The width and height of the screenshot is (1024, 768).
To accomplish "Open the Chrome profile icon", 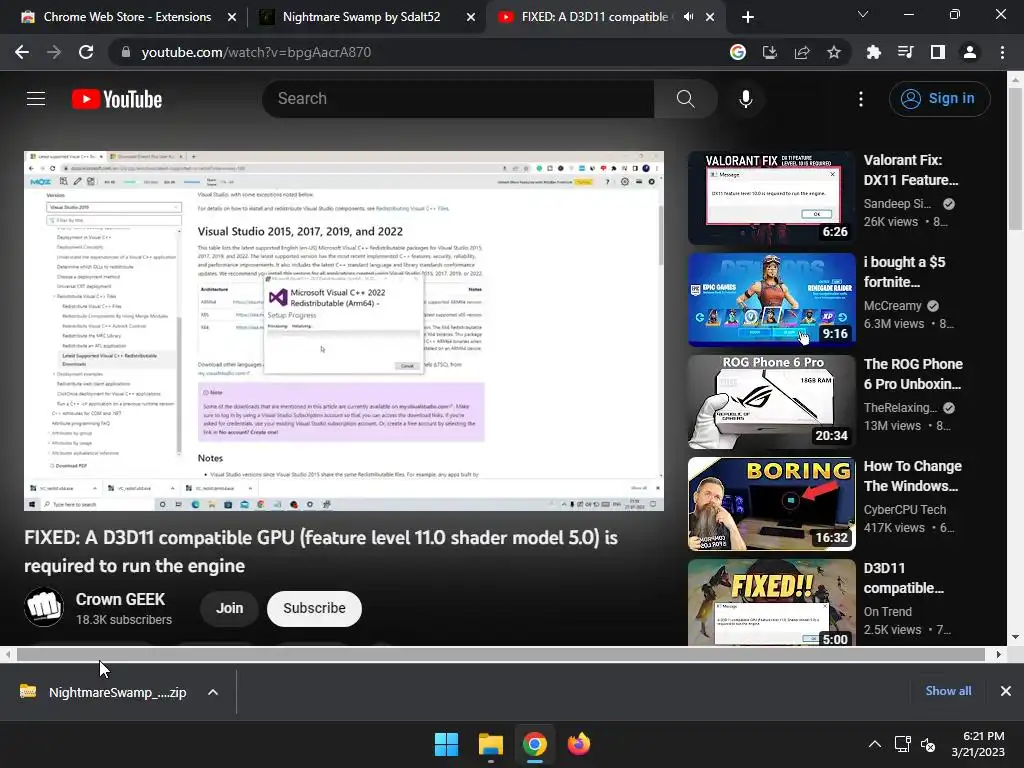I will [970, 52].
